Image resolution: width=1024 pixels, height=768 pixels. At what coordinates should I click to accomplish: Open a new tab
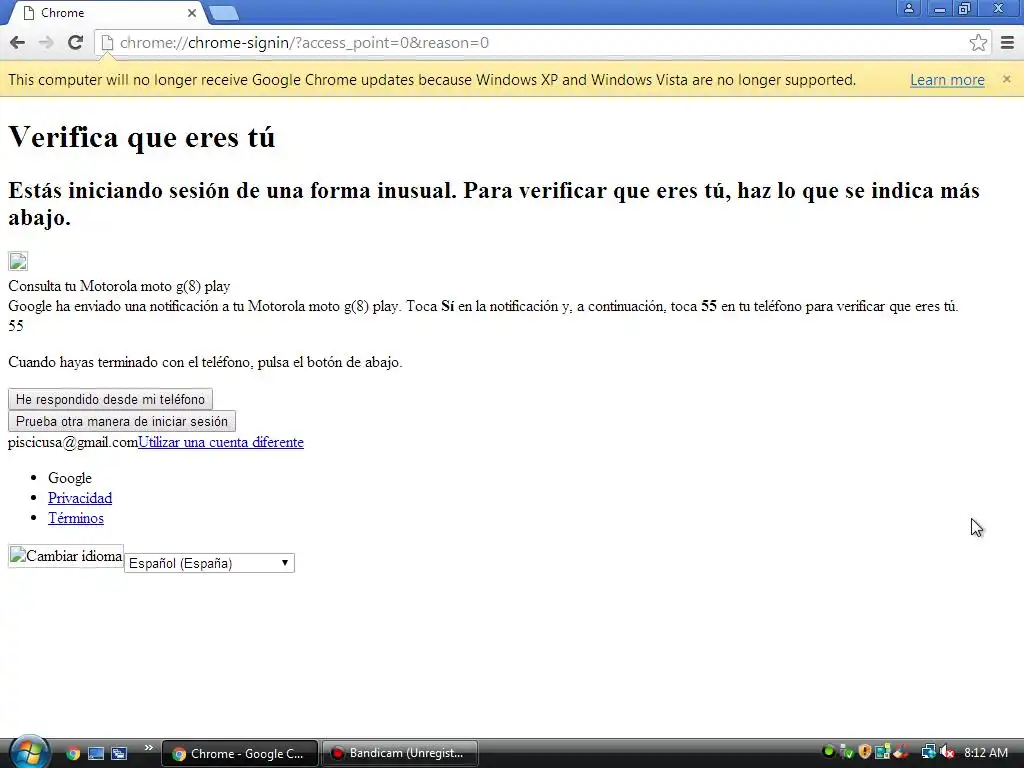[x=224, y=14]
